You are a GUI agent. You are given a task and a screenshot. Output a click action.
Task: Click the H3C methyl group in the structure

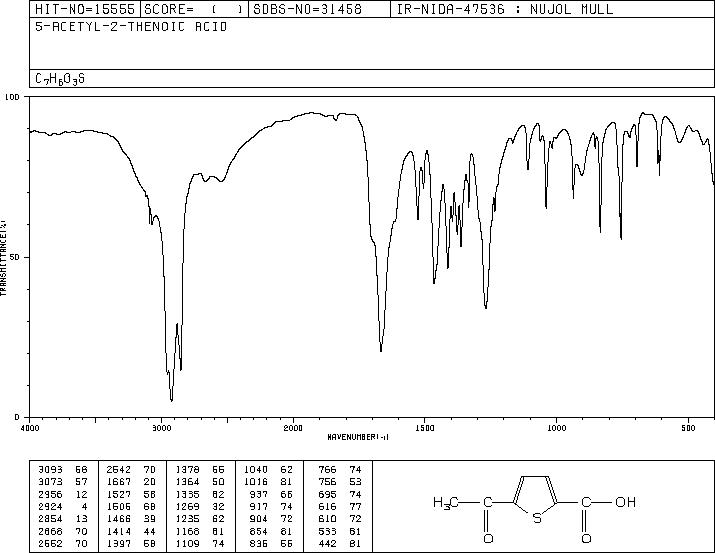[x=446, y=503]
